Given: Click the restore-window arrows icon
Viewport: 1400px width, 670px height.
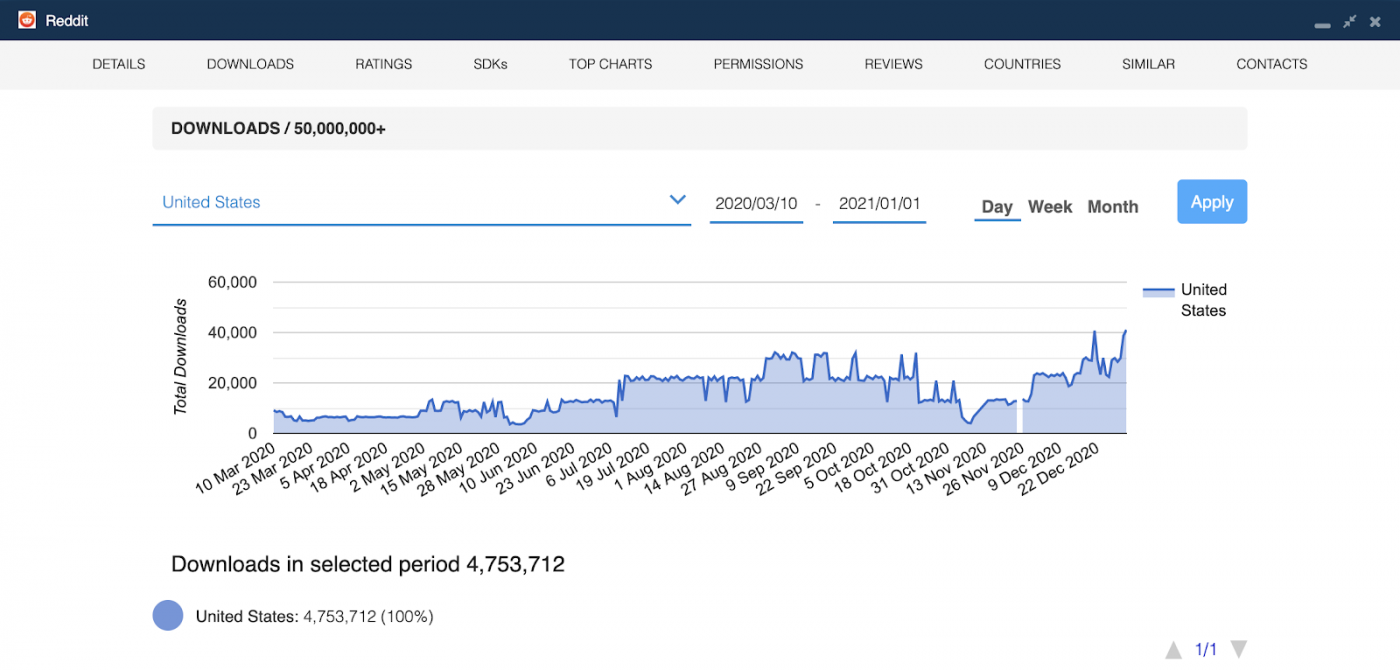Looking at the screenshot, I should pyautogui.click(x=1349, y=20).
